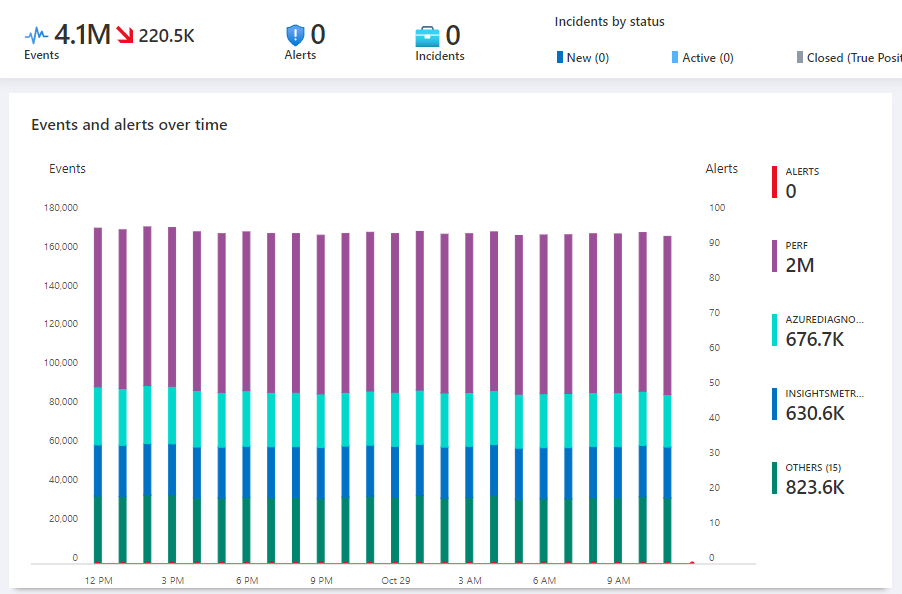Click the purple PERF legend swatch

click(x=774, y=256)
